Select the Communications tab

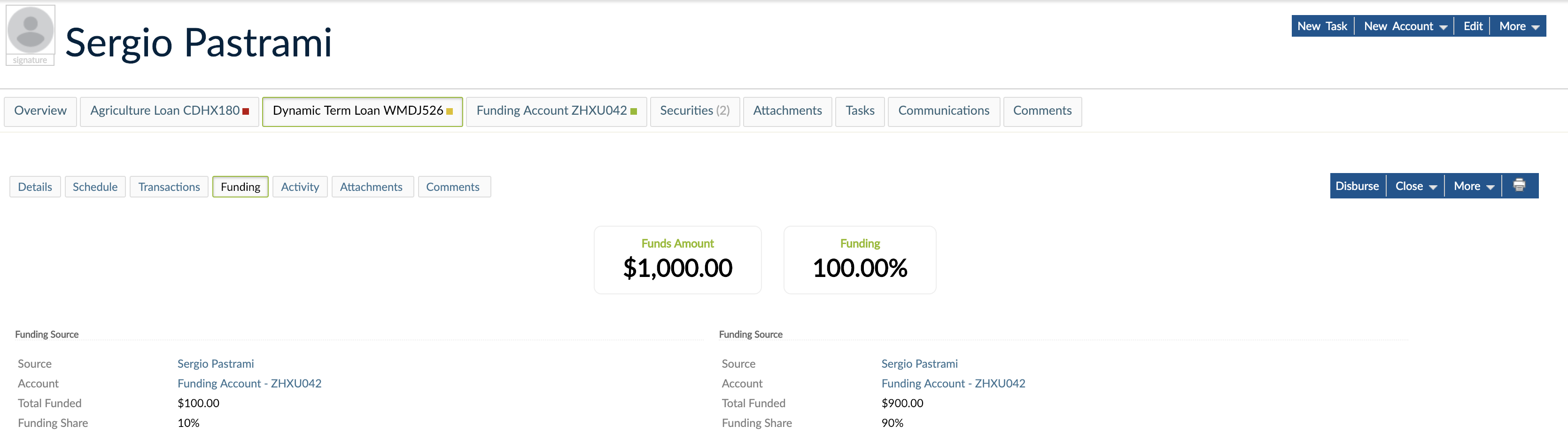point(944,111)
